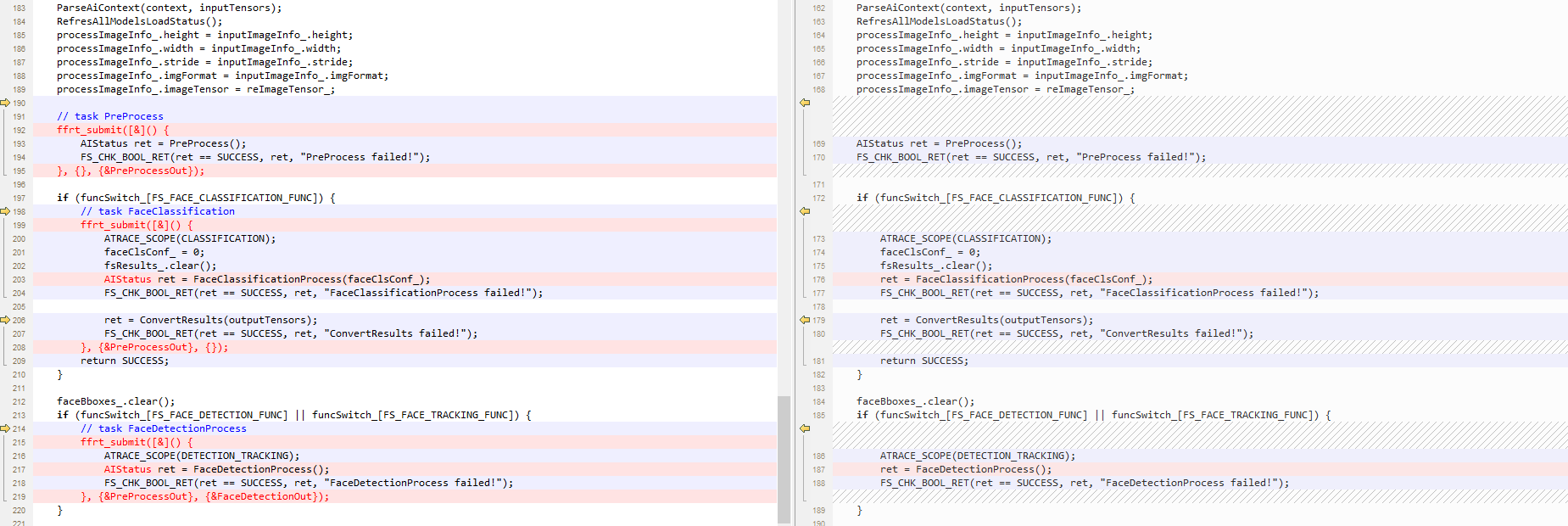Click 'return SUCCESS;' line in the right pane

pos(924,361)
